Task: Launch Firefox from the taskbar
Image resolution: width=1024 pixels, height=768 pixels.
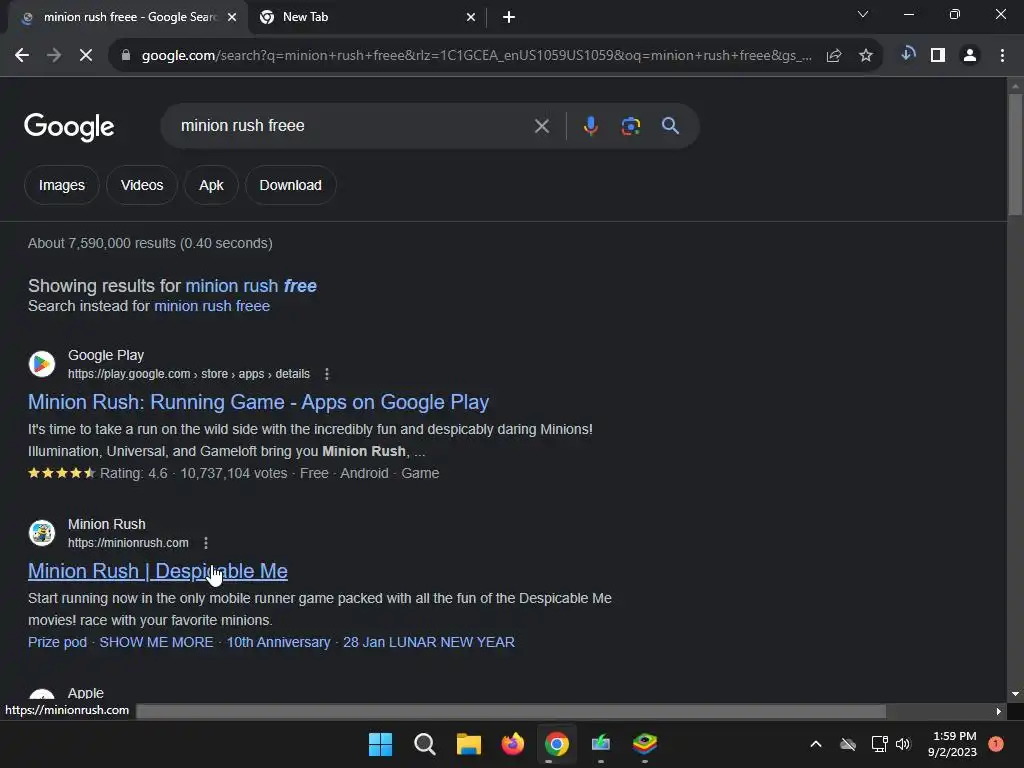Action: [x=513, y=744]
